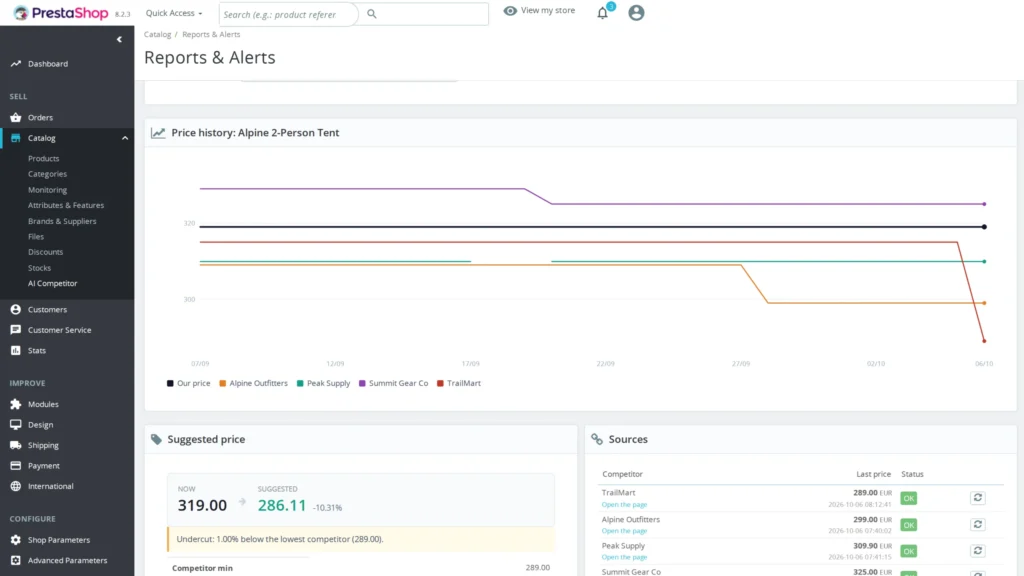Toggle Our price legend entry
The height and width of the screenshot is (576, 1024).
pyautogui.click(x=189, y=383)
